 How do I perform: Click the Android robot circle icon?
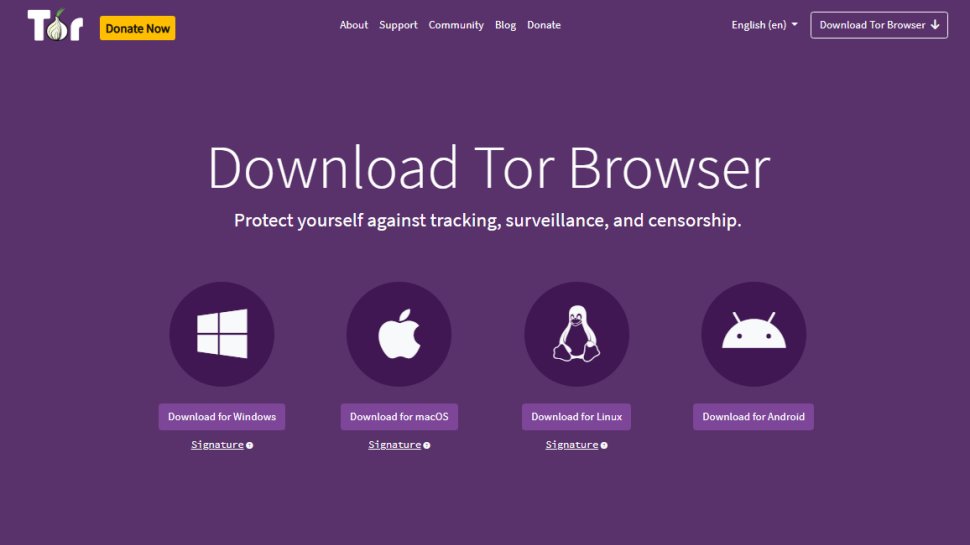(753, 334)
